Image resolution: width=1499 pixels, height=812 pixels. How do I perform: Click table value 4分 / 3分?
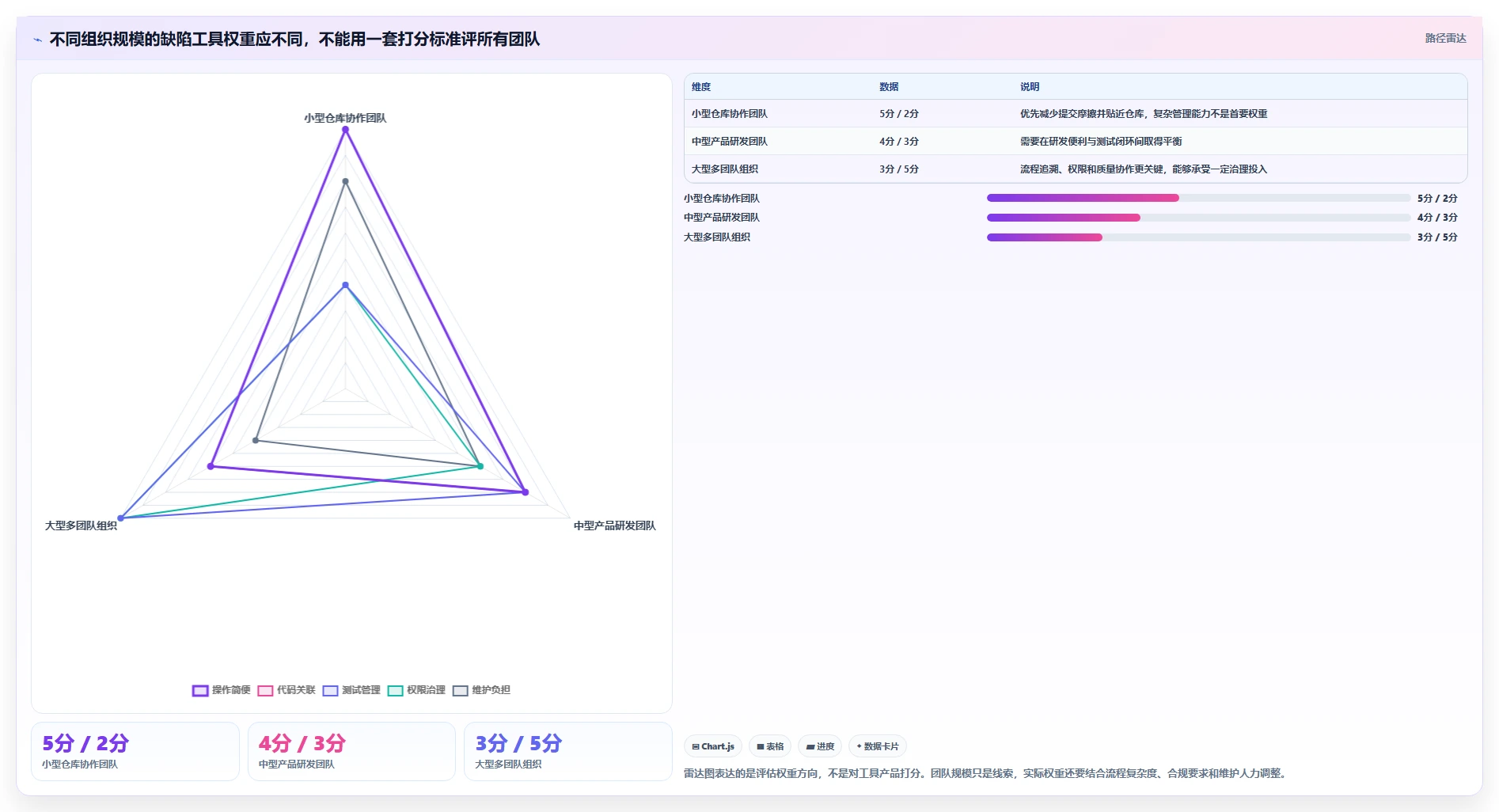point(899,142)
